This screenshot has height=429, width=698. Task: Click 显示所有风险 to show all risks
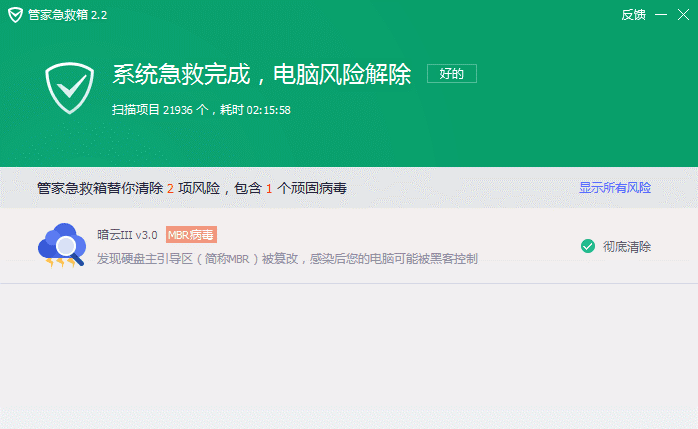pyautogui.click(x=615, y=188)
